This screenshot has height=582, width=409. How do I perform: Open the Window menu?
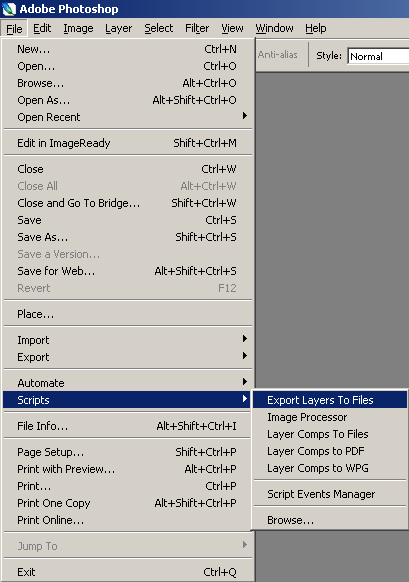pyautogui.click(x=274, y=28)
